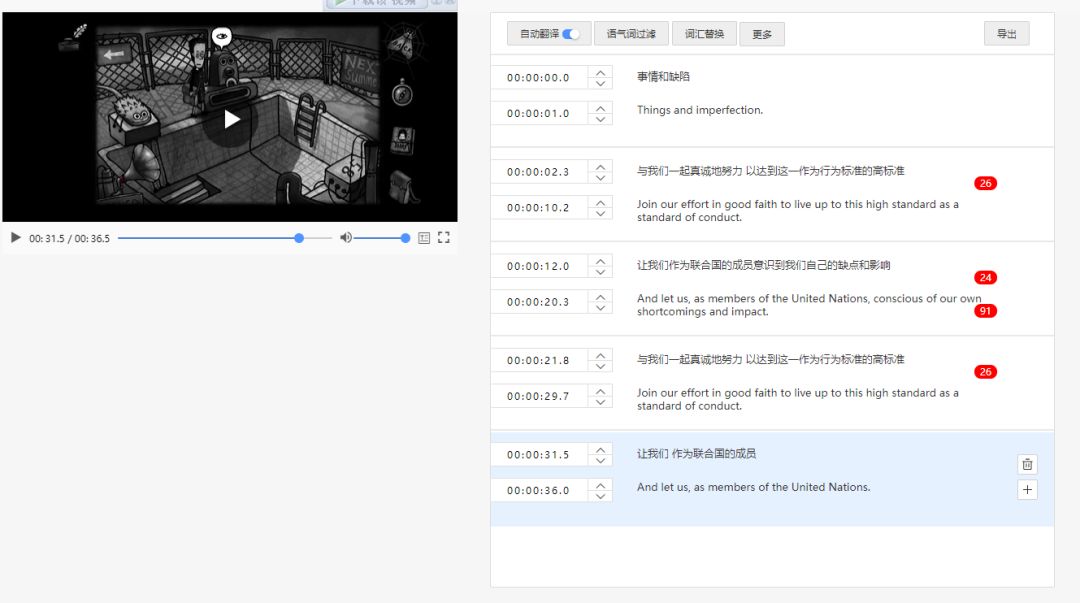Decrease the 00:00:10.2 time
The width and height of the screenshot is (1080, 603).
601,214
